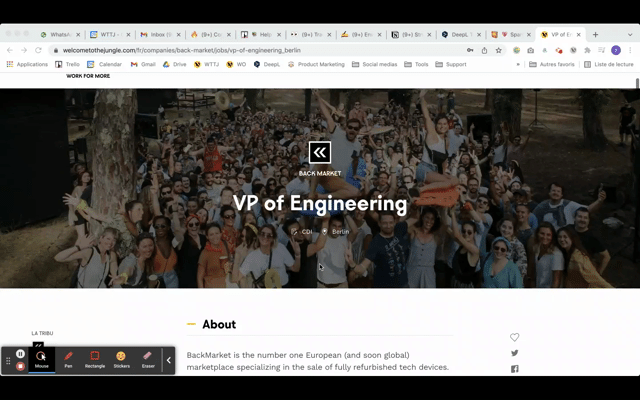Select the Rectangle drawing tool

95,359
